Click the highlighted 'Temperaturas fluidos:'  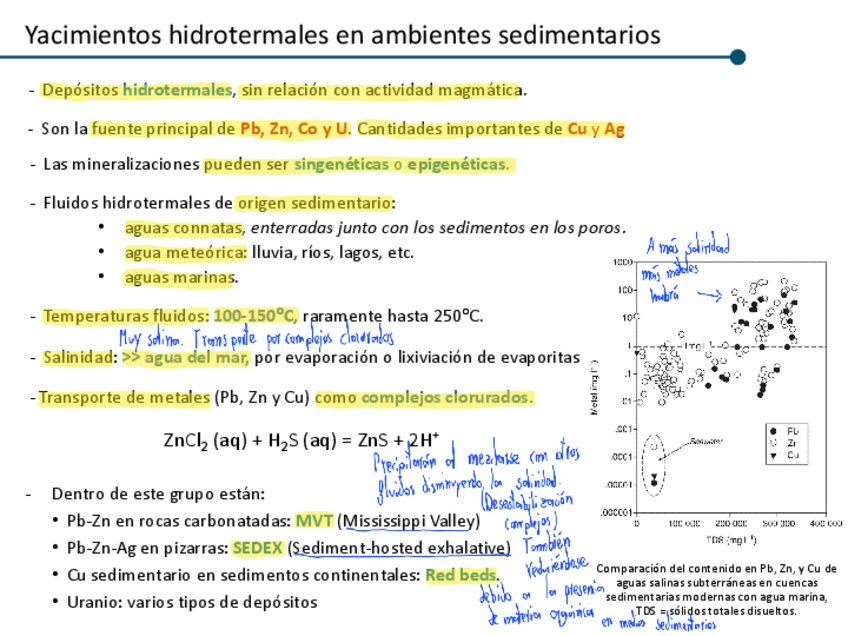pyautogui.click(x=125, y=316)
